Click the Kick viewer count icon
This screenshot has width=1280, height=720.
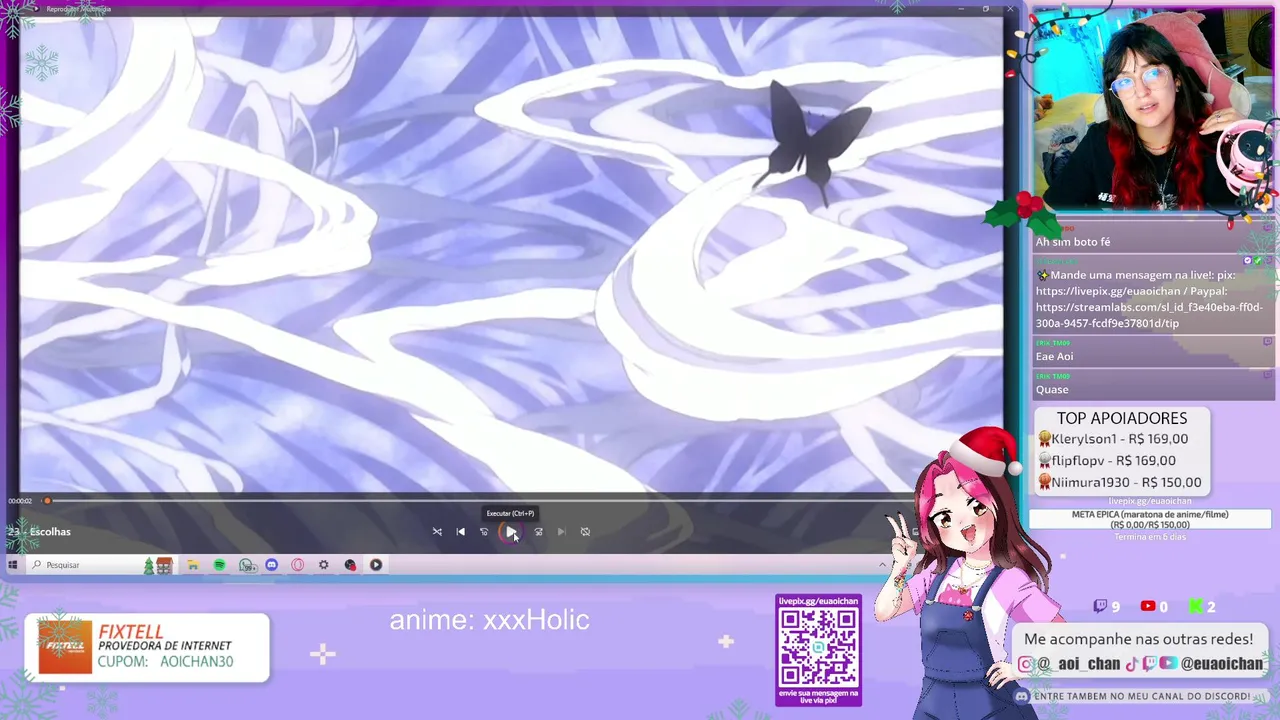coord(1195,606)
